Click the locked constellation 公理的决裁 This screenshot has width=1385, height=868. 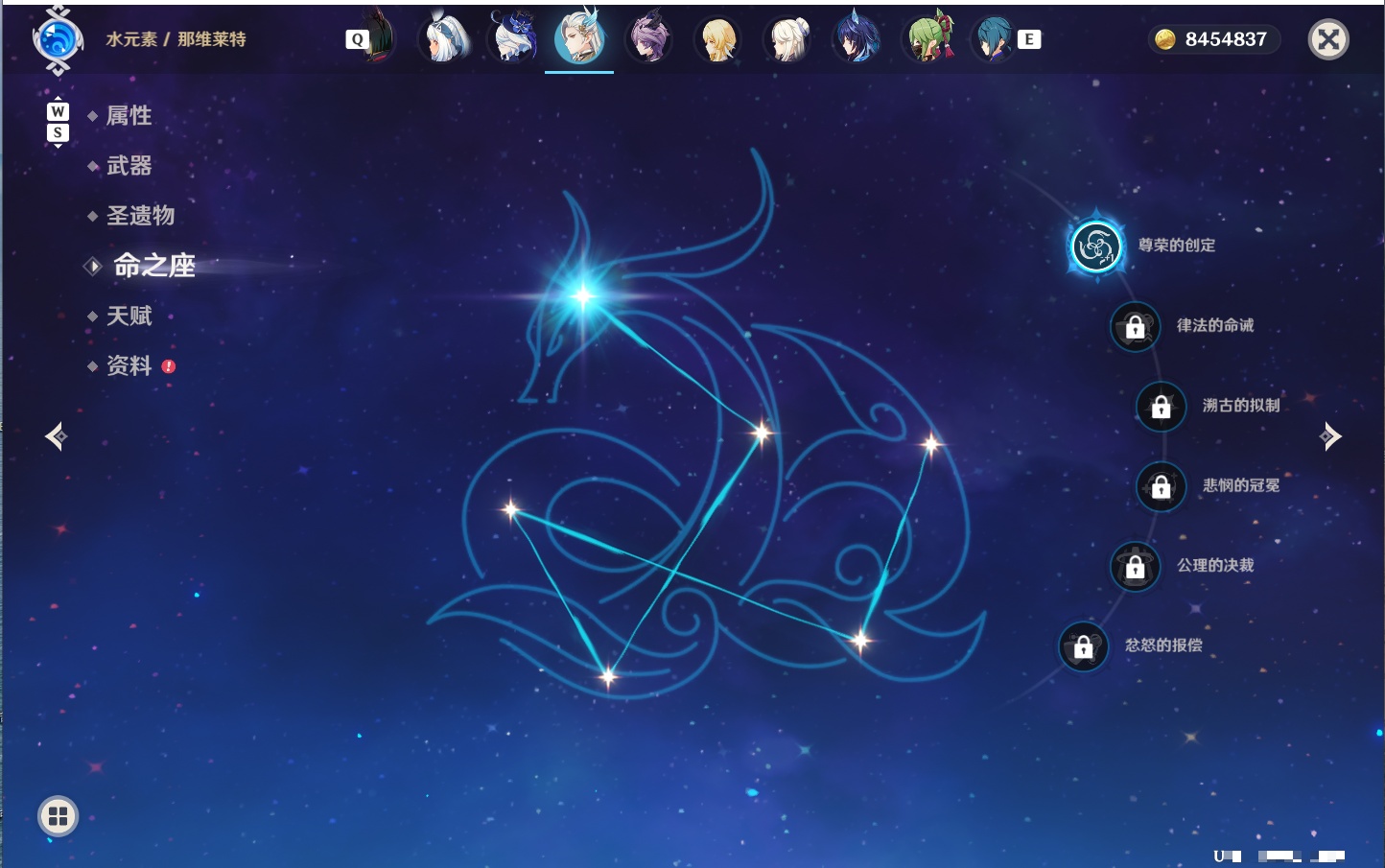[x=1135, y=567]
